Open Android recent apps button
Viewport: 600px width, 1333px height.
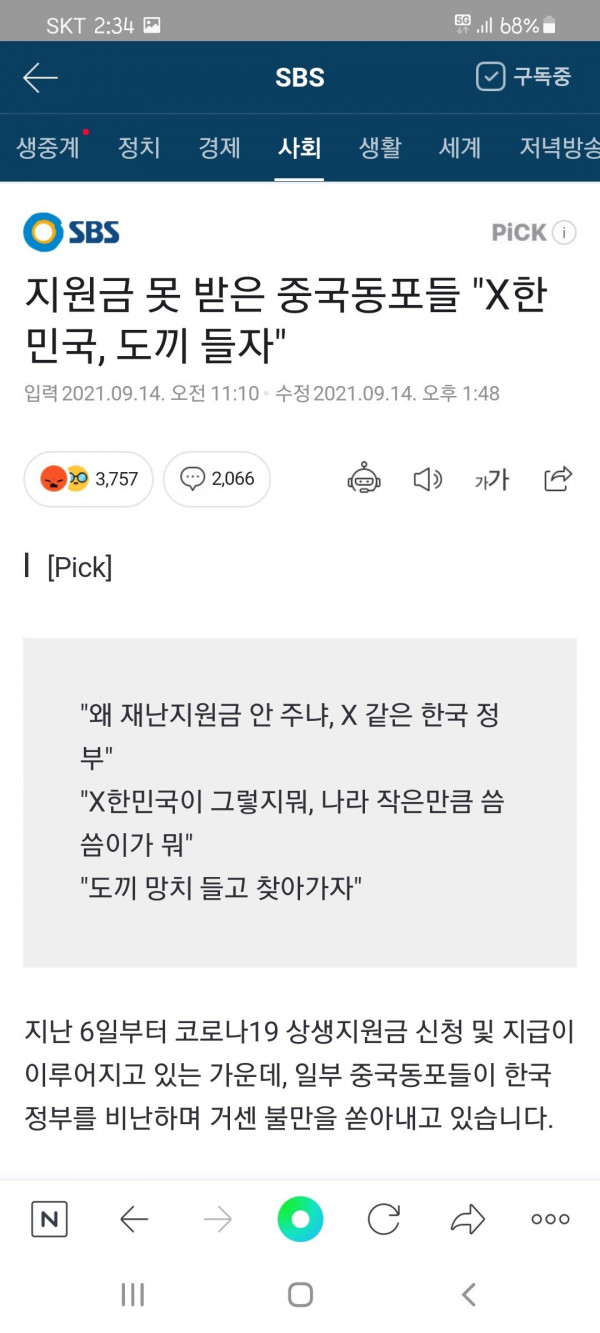(x=133, y=1294)
